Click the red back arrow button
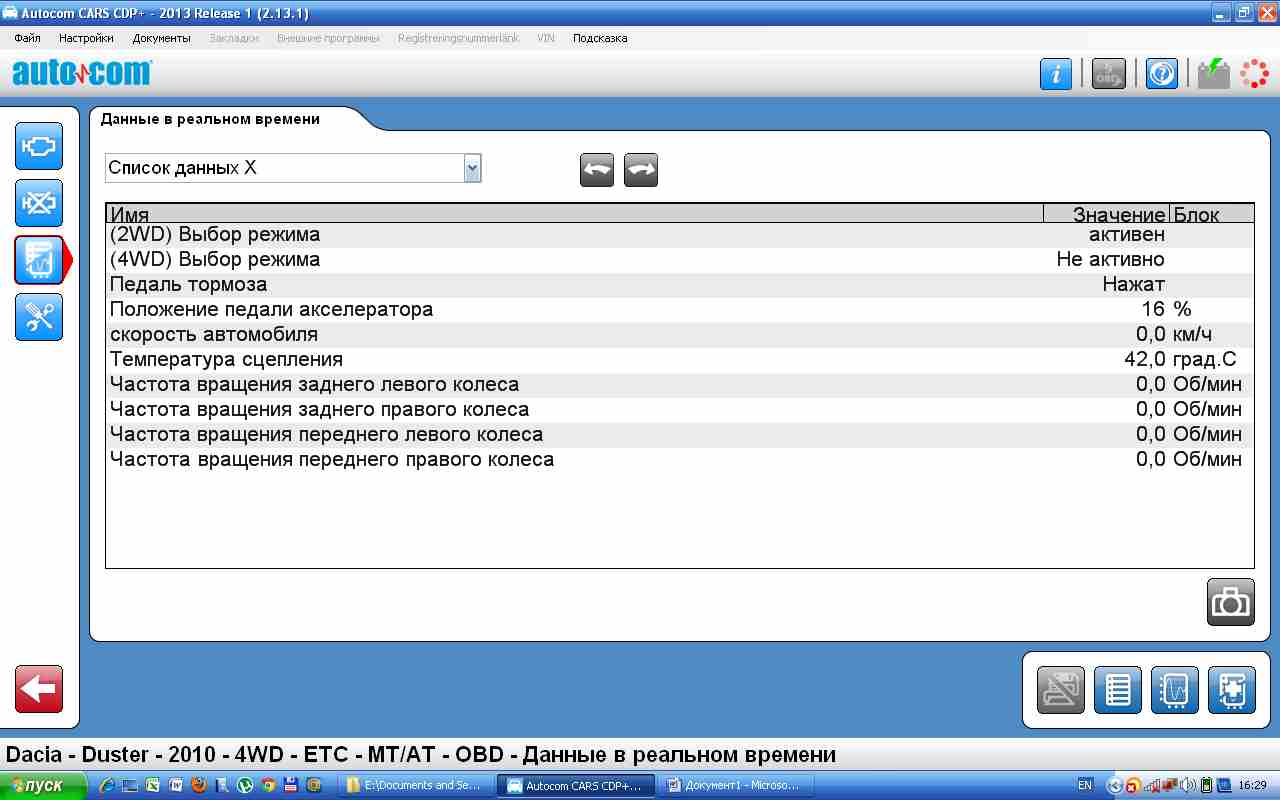 (x=39, y=689)
